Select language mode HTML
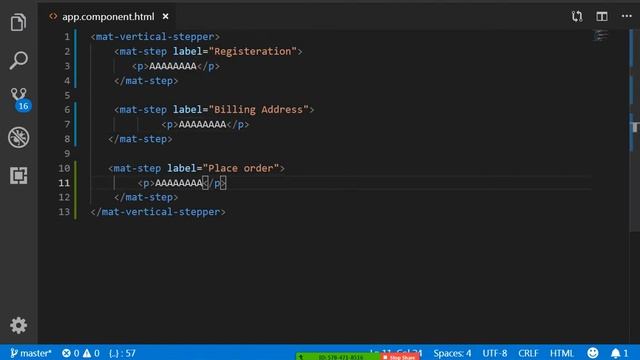Screen dimensions: 640x360 (x=562, y=353)
